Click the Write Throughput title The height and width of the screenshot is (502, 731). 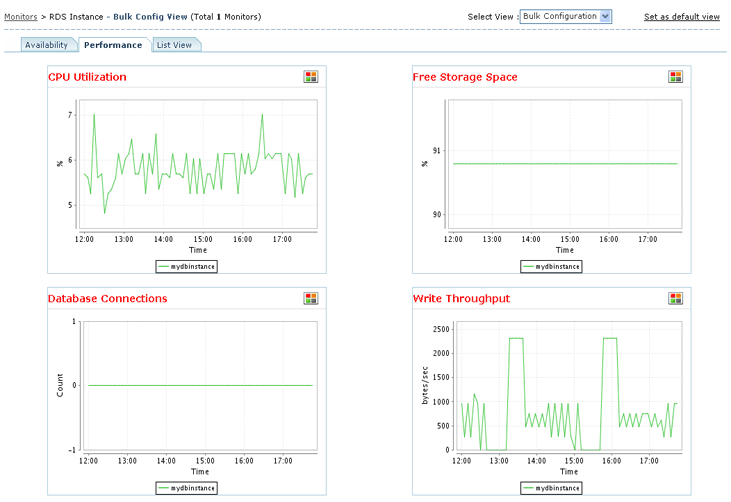click(x=461, y=298)
